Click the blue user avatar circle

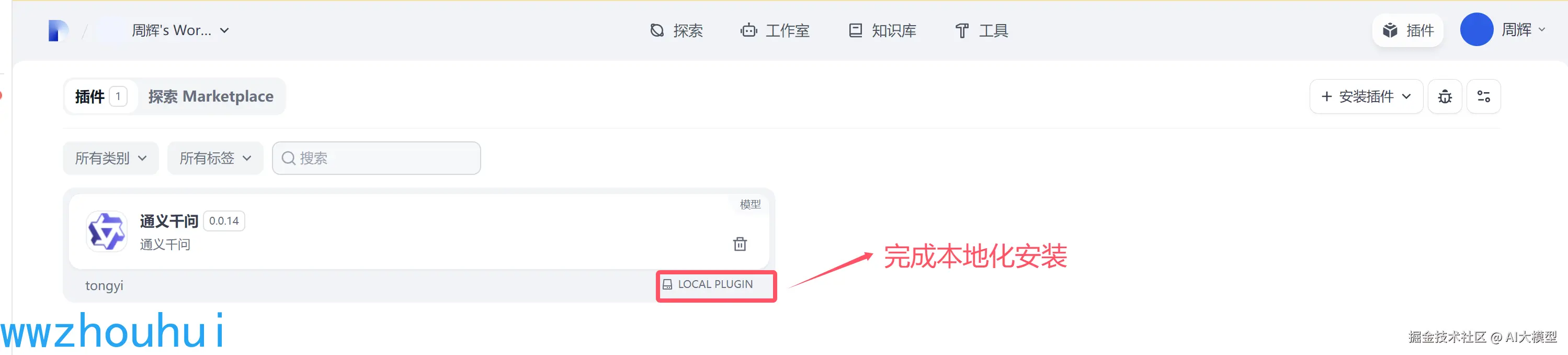(1476, 30)
